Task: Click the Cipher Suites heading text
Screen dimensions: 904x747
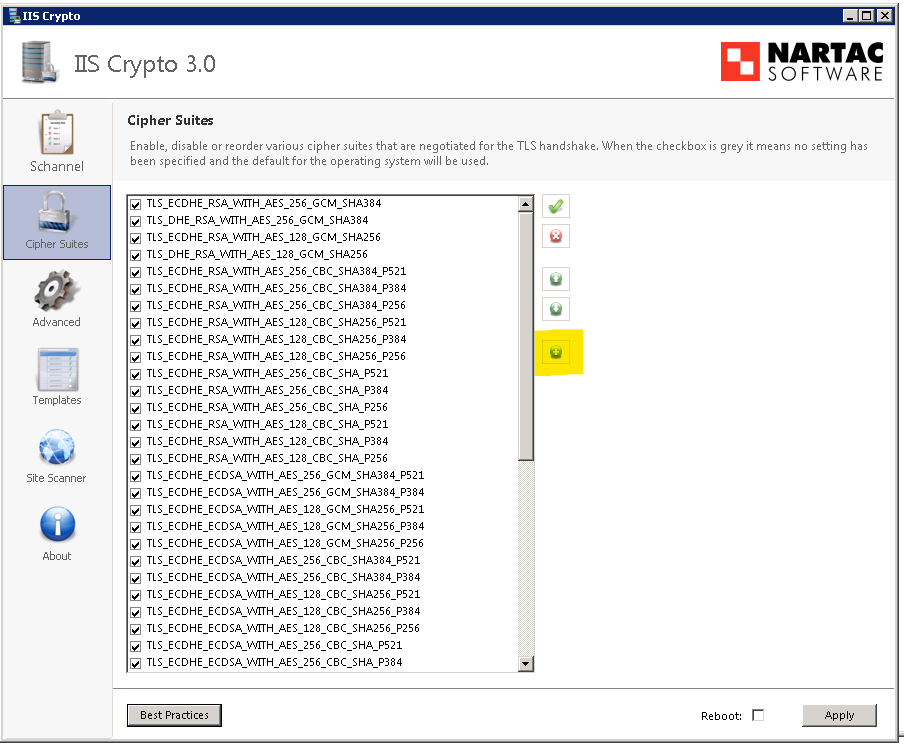Action: [170, 120]
